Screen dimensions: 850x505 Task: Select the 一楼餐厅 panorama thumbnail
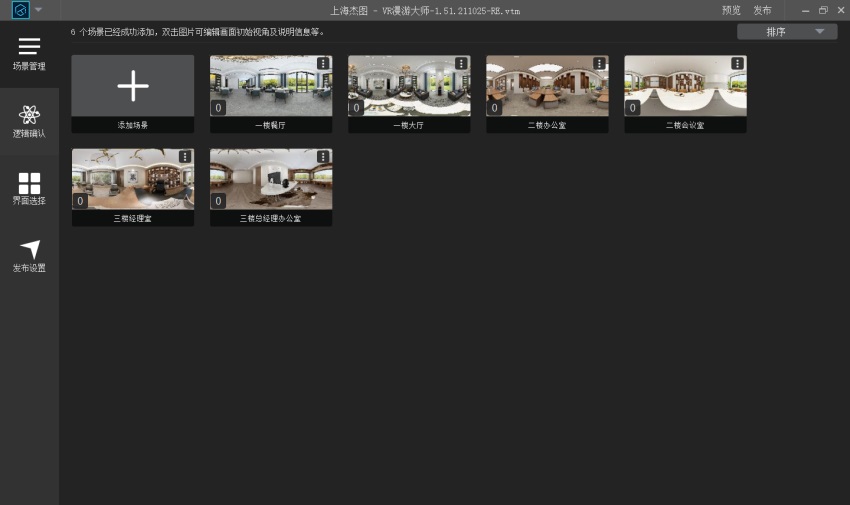(271, 86)
